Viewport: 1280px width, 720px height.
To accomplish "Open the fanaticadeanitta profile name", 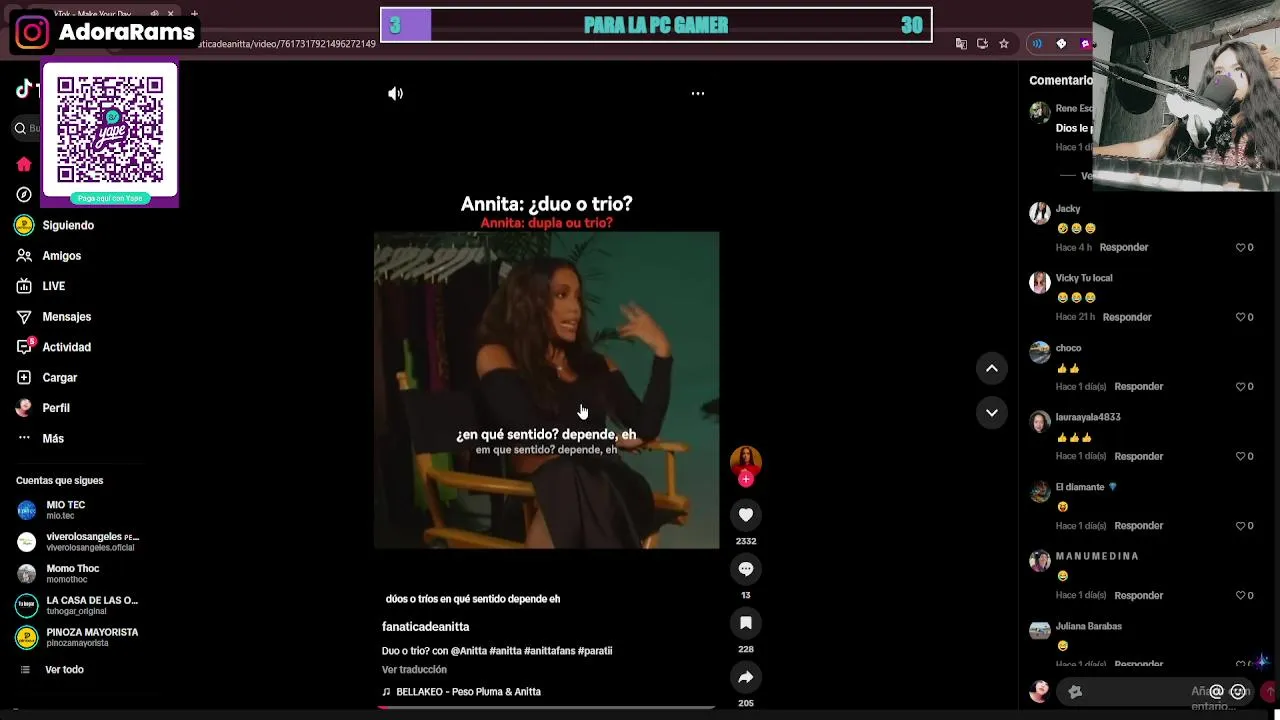I will [x=425, y=627].
